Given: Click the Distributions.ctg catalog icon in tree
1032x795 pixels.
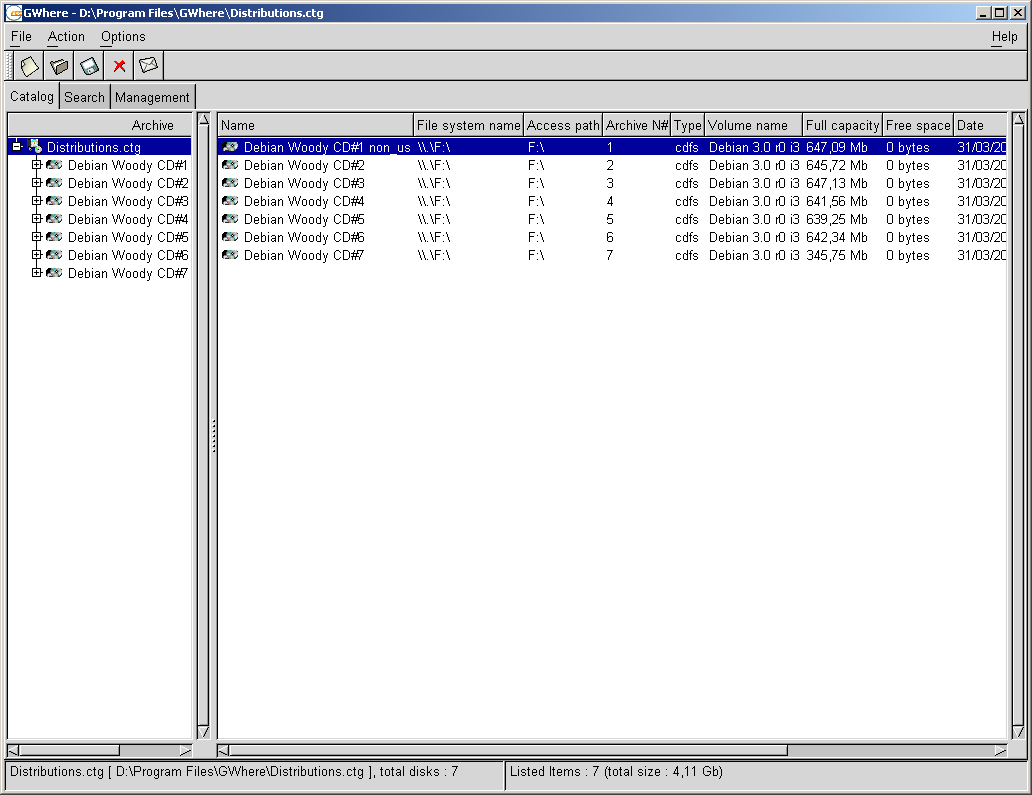Looking at the screenshot, I should (35, 147).
